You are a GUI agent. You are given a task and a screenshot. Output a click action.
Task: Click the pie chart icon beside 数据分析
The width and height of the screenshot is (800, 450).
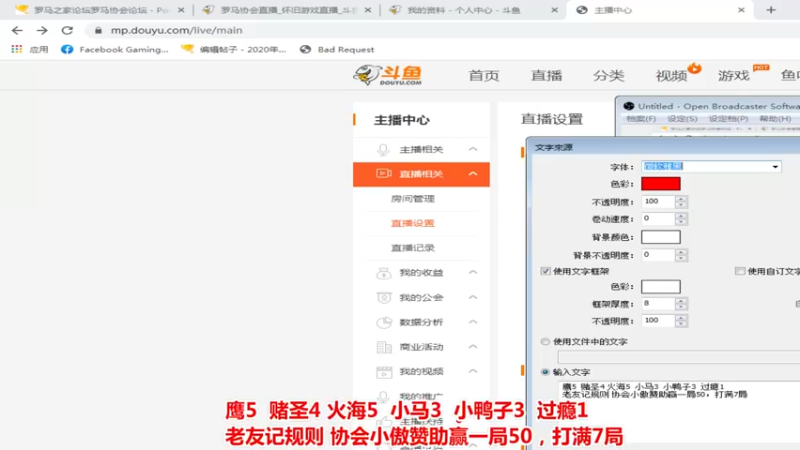click(x=384, y=322)
